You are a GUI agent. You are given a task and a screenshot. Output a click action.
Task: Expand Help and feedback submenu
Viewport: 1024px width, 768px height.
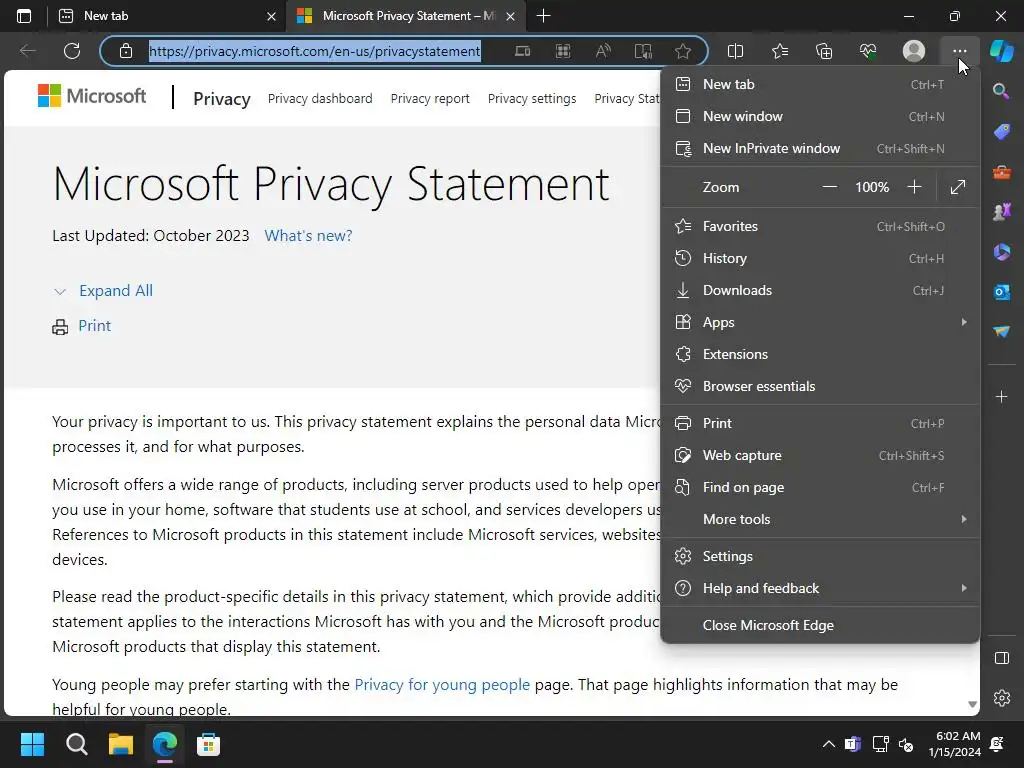[820, 588]
